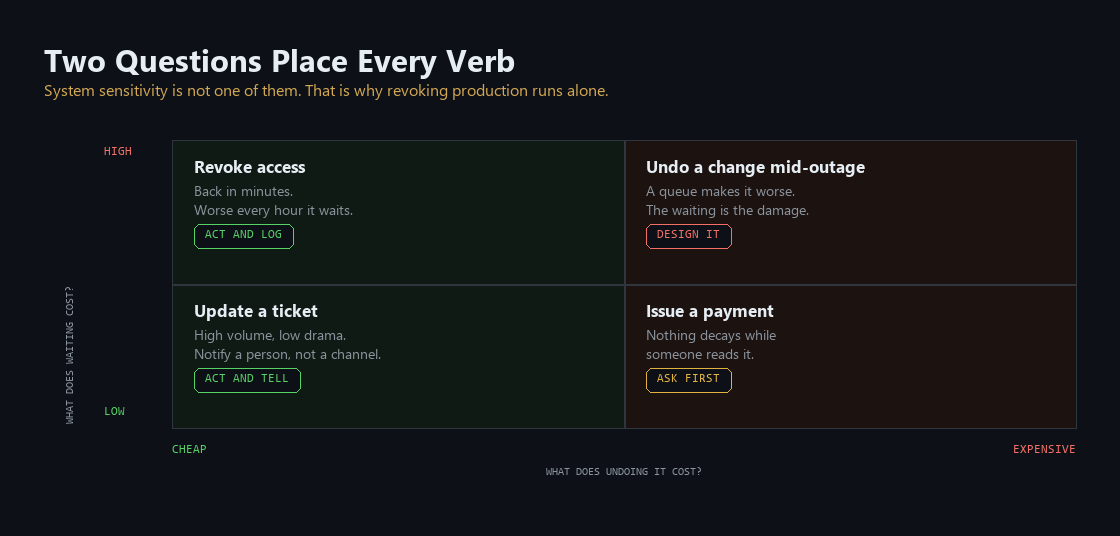1120x536 pixels.
Task: Click the vertical 'What does waiting cost?' axis title
Action: [69, 355]
